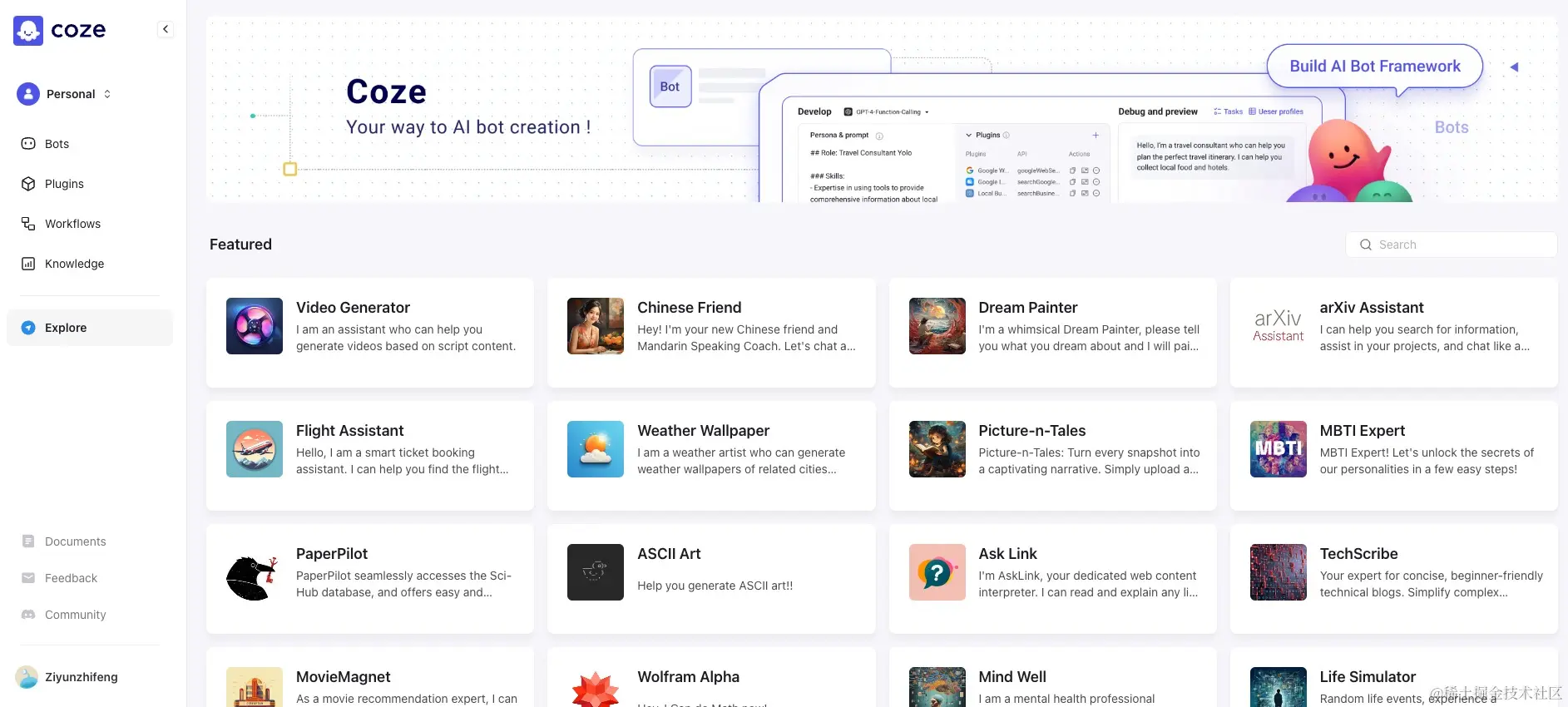Viewport: 1568px width, 707px height.
Task: Click the Community Discord icon
Action: point(28,615)
